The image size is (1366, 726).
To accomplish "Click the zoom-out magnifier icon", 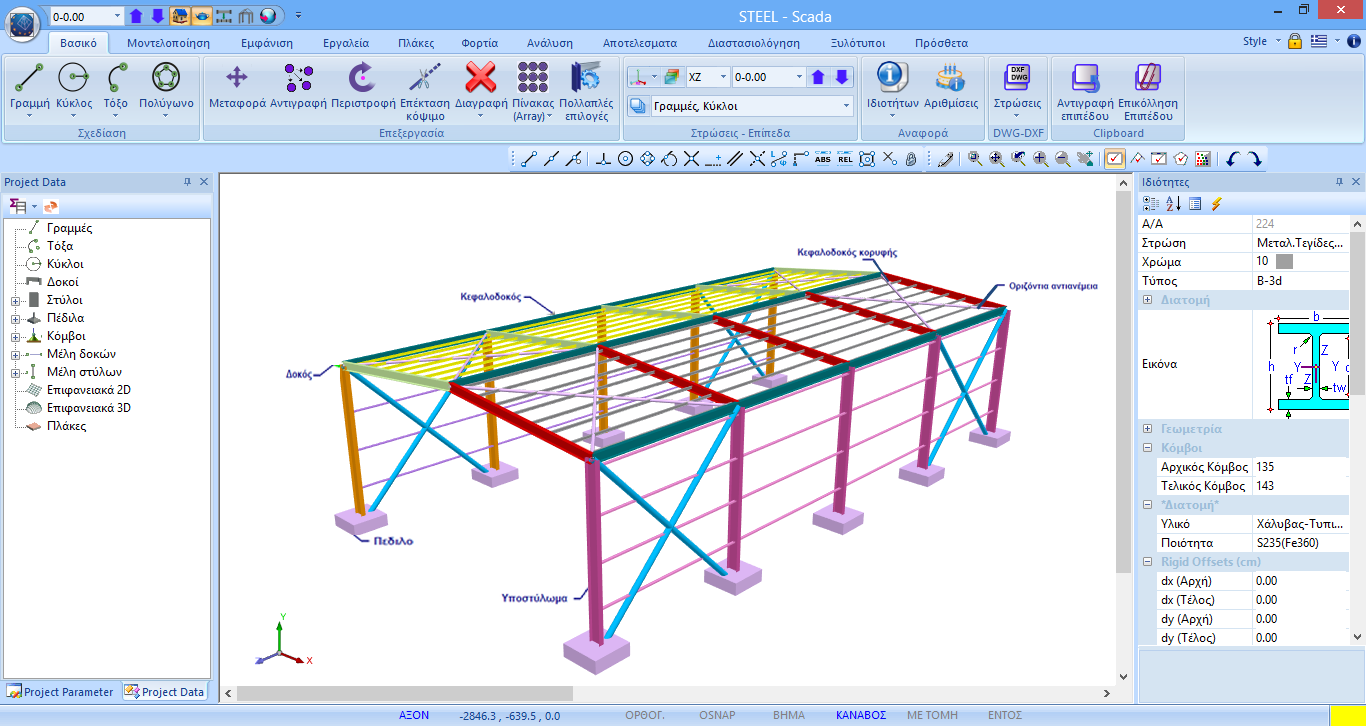I will 1063,158.
